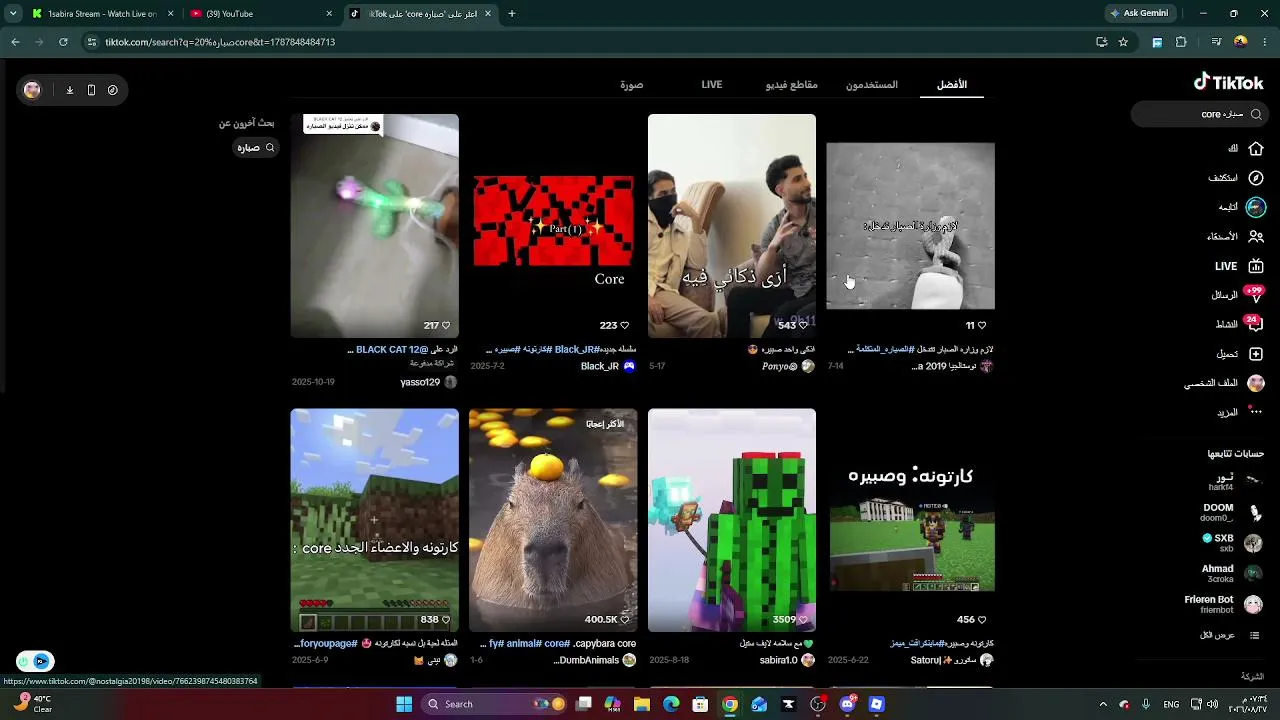Viewport: 1280px width, 720px height.
Task: Open File Explorer from taskbar
Action: click(x=642, y=704)
